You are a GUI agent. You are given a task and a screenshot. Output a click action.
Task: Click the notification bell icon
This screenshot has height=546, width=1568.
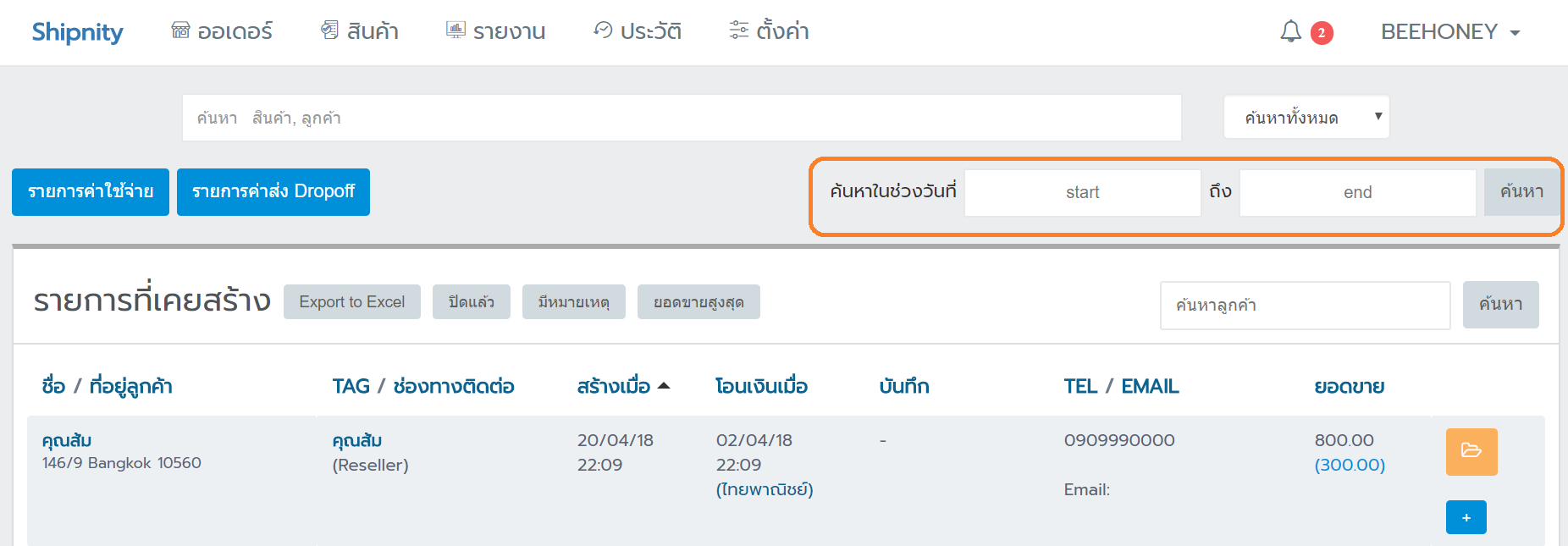tap(1290, 32)
